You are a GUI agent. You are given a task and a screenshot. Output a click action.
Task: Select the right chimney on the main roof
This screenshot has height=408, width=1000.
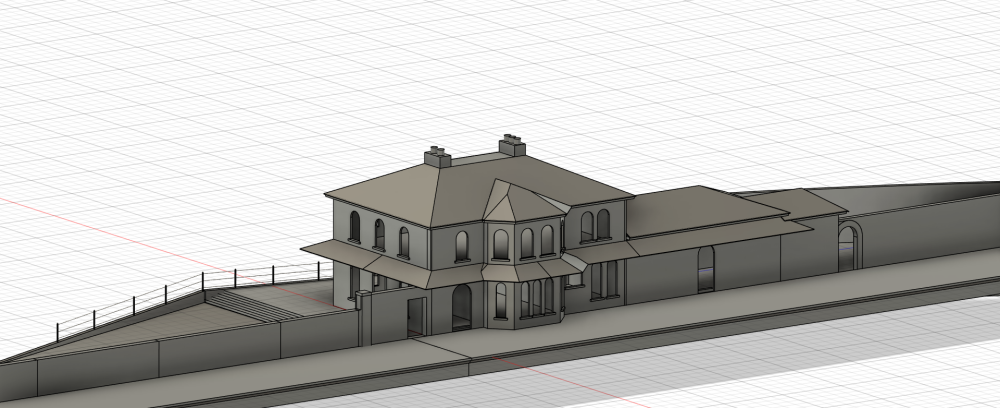point(512,145)
